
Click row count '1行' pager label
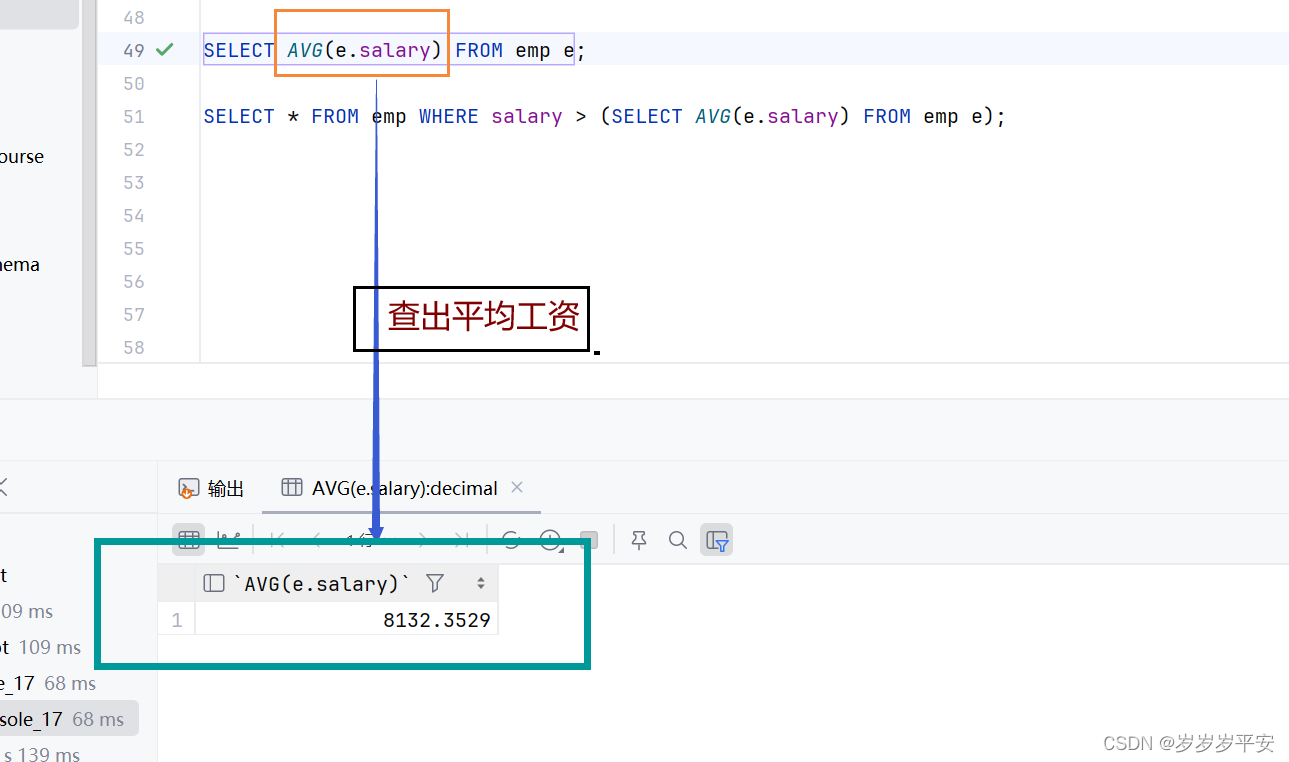tap(360, 540)
